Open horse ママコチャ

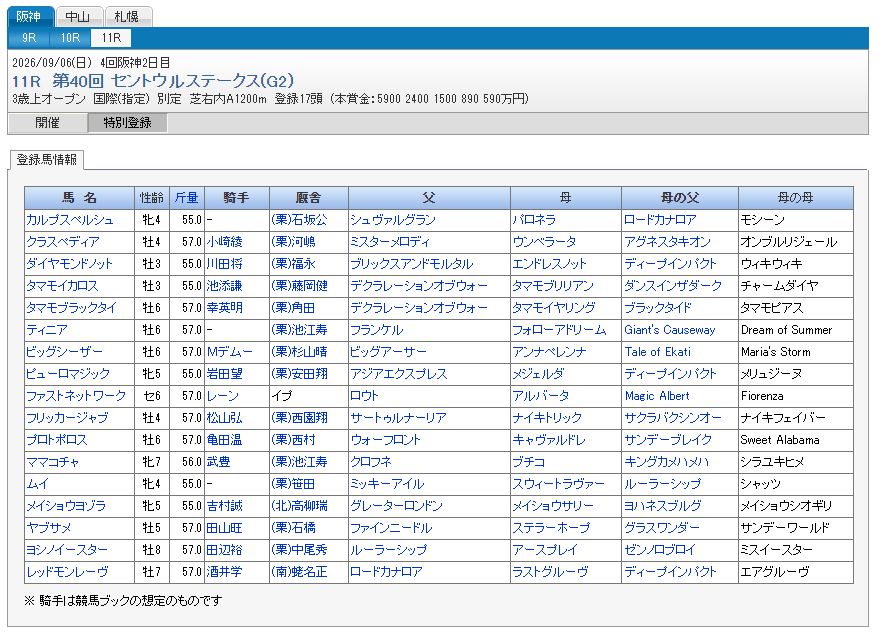coord(53,462)
